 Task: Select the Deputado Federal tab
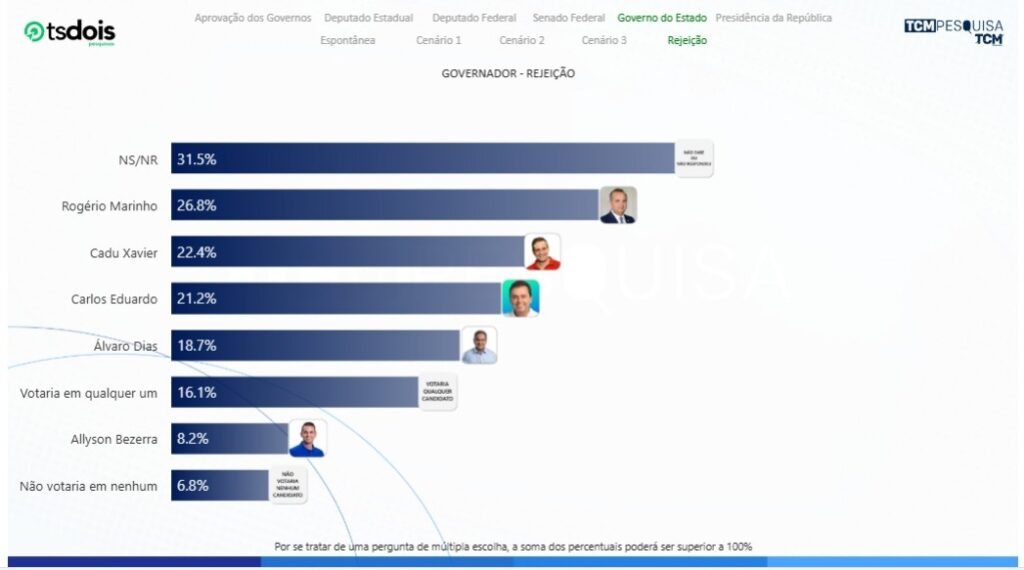pyautogui.click(x=474, y=18)
